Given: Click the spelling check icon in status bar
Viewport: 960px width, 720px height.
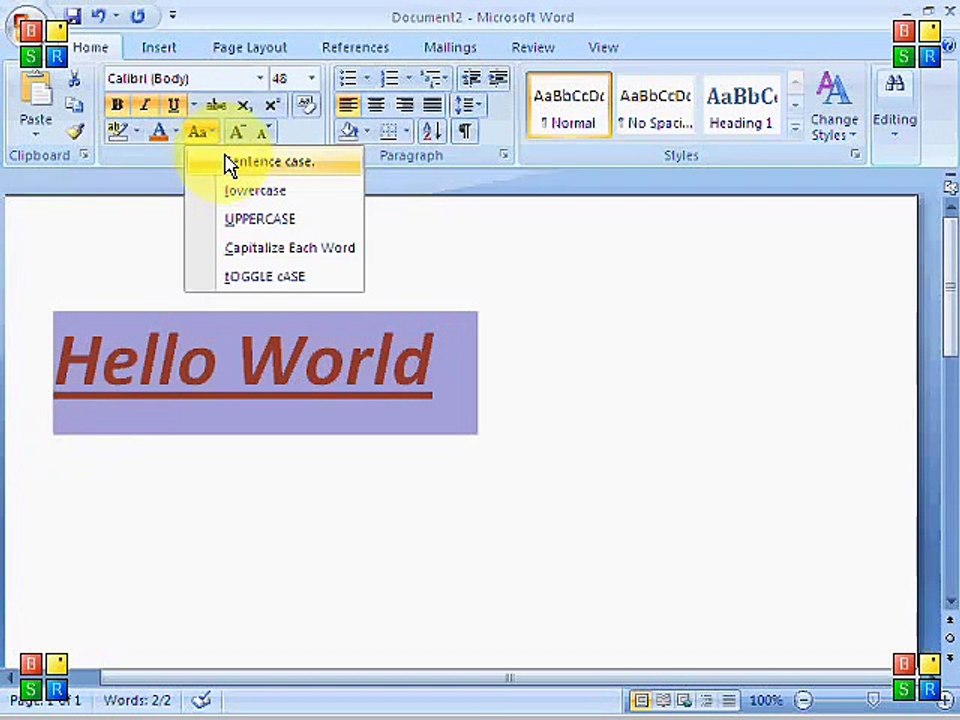Looking at the screenshot, I should 201,699.
